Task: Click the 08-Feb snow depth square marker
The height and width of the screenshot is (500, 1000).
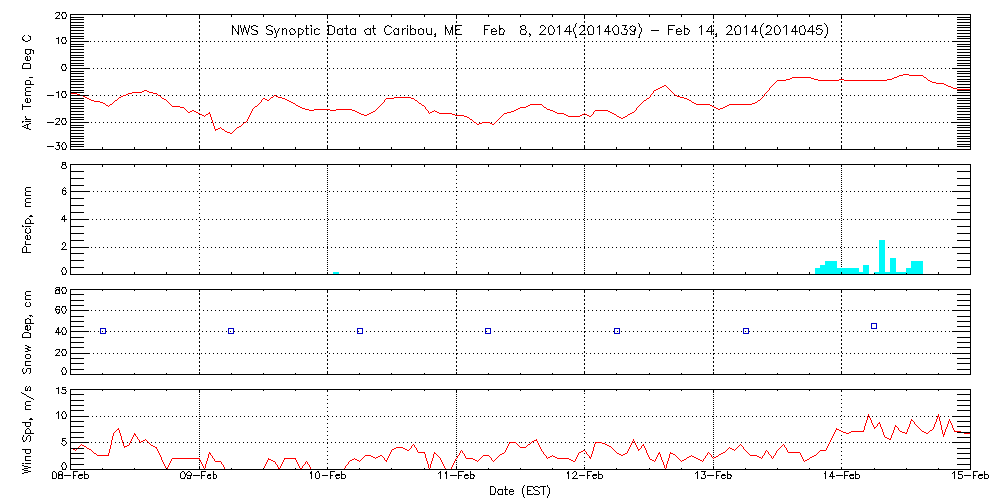Action: click(x=103, y=331)
